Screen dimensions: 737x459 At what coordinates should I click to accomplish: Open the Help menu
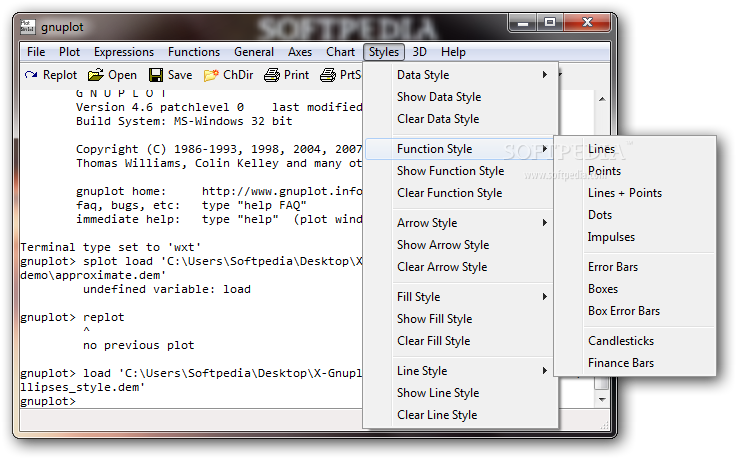coord(453,52)
